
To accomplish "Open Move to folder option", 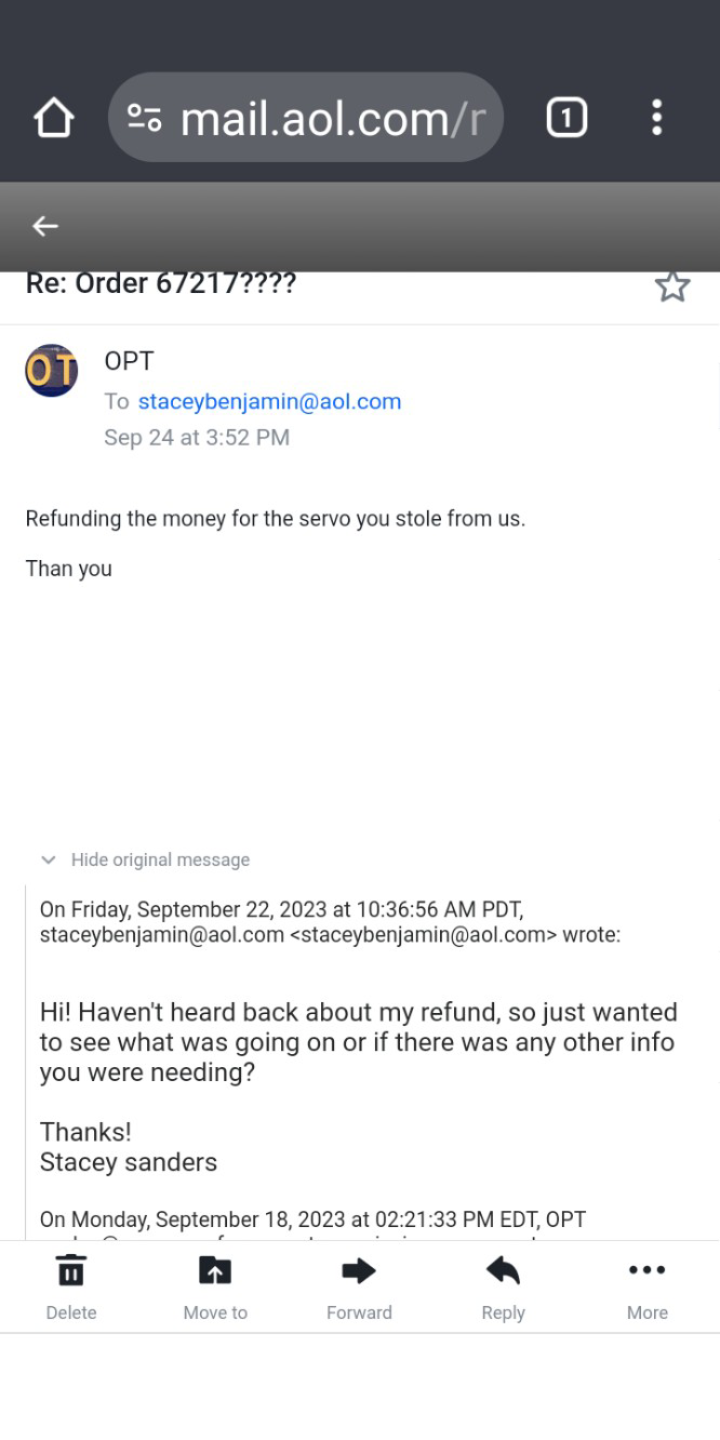I will [215, 1288].
